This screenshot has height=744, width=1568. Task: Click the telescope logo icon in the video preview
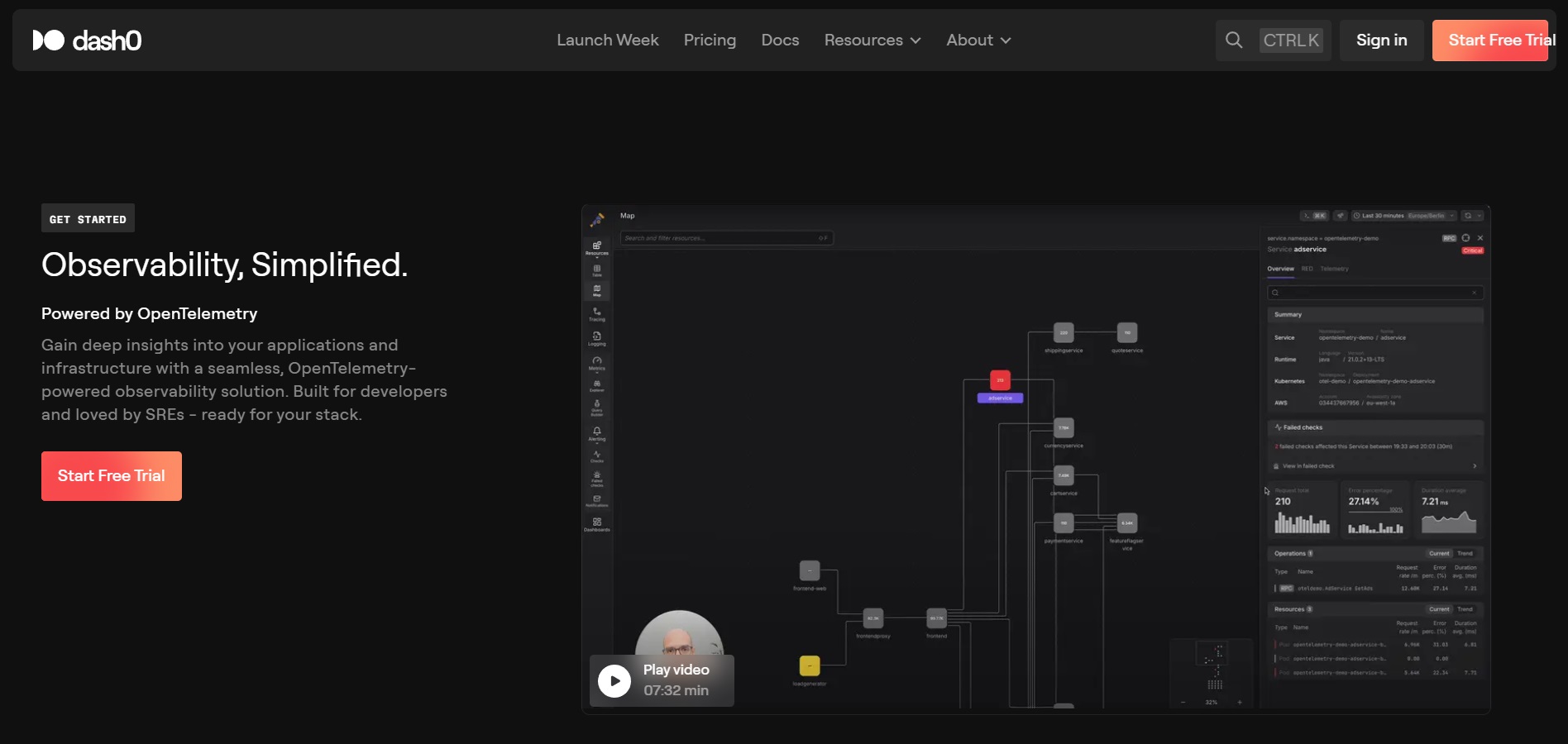pyautogui.click(x=597, y=219)
